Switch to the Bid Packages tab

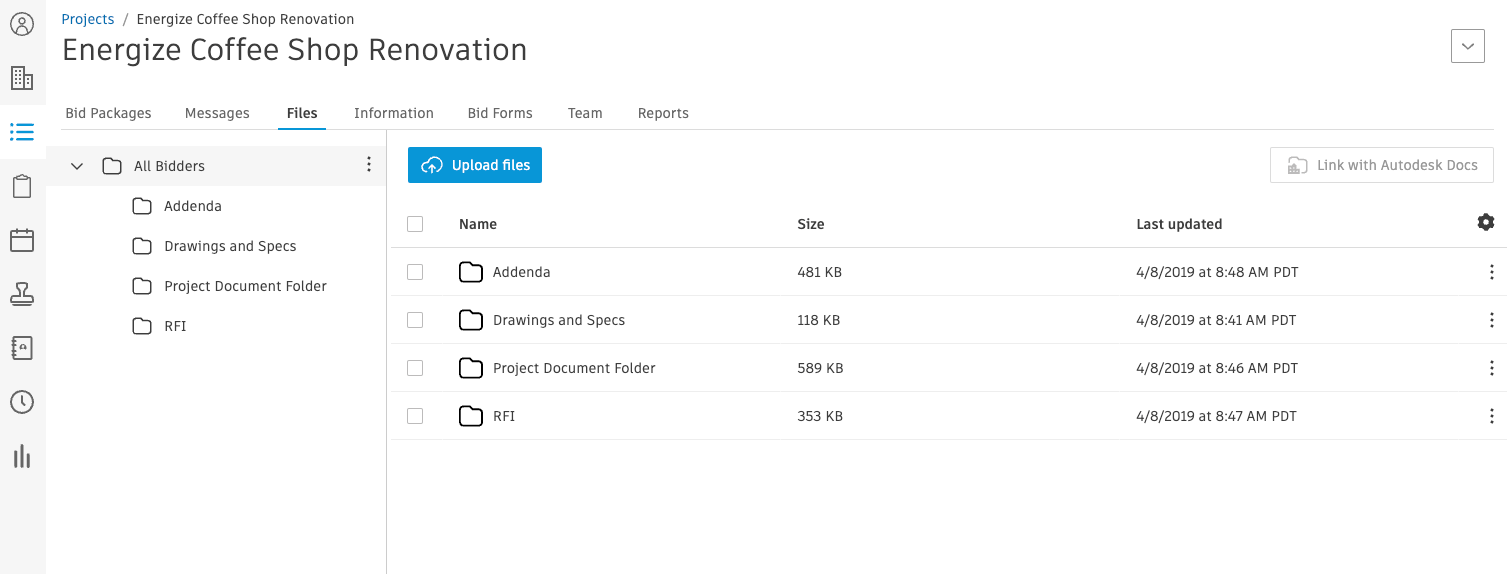(108, 113)
